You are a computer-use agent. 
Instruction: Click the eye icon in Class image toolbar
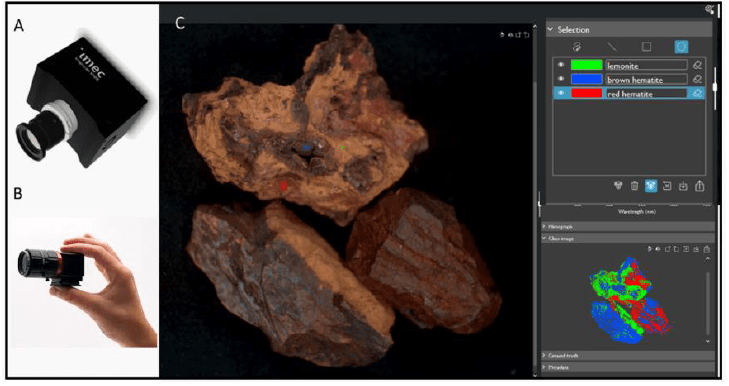click(x=658, y=249)
